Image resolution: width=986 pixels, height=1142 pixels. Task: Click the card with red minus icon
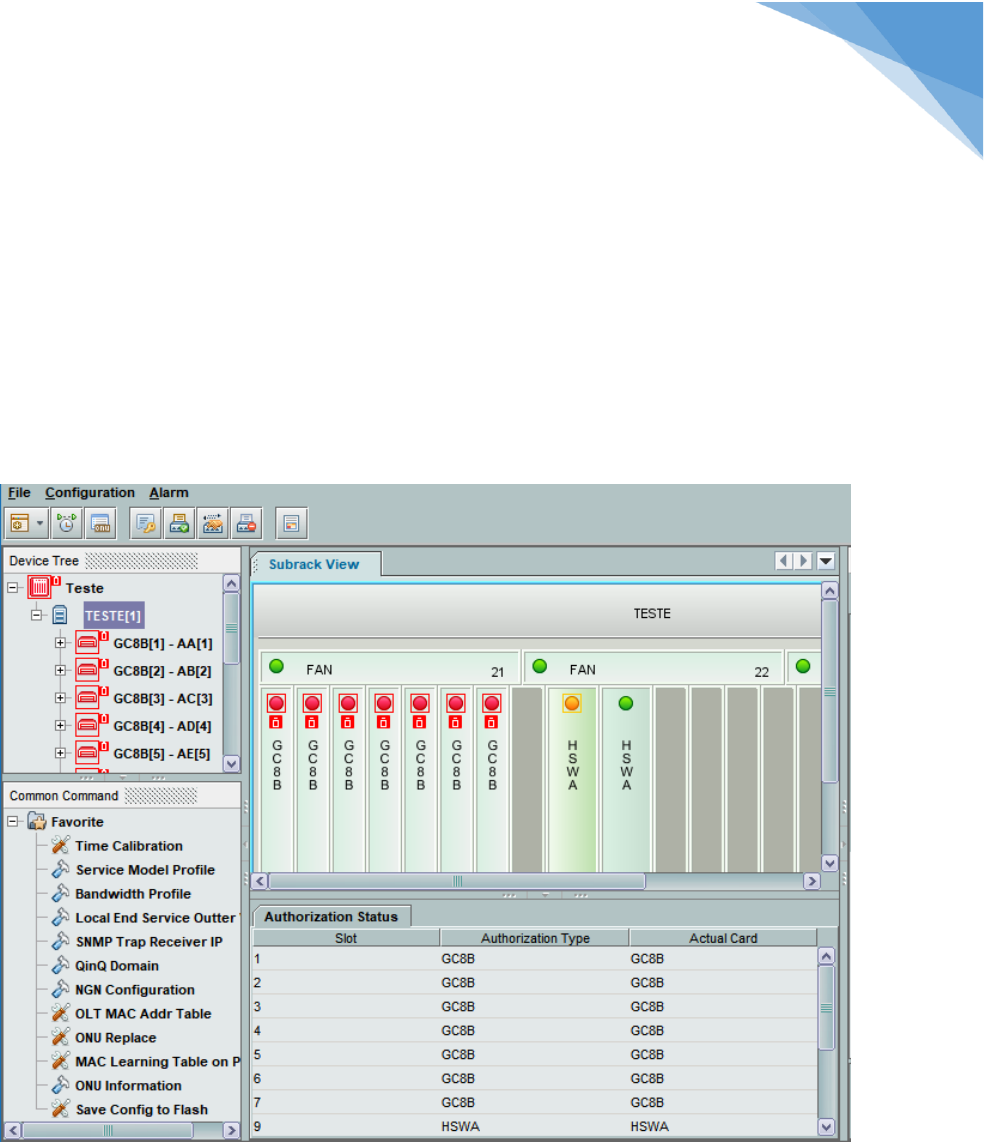pyautogui.click(x=246, y=522)
